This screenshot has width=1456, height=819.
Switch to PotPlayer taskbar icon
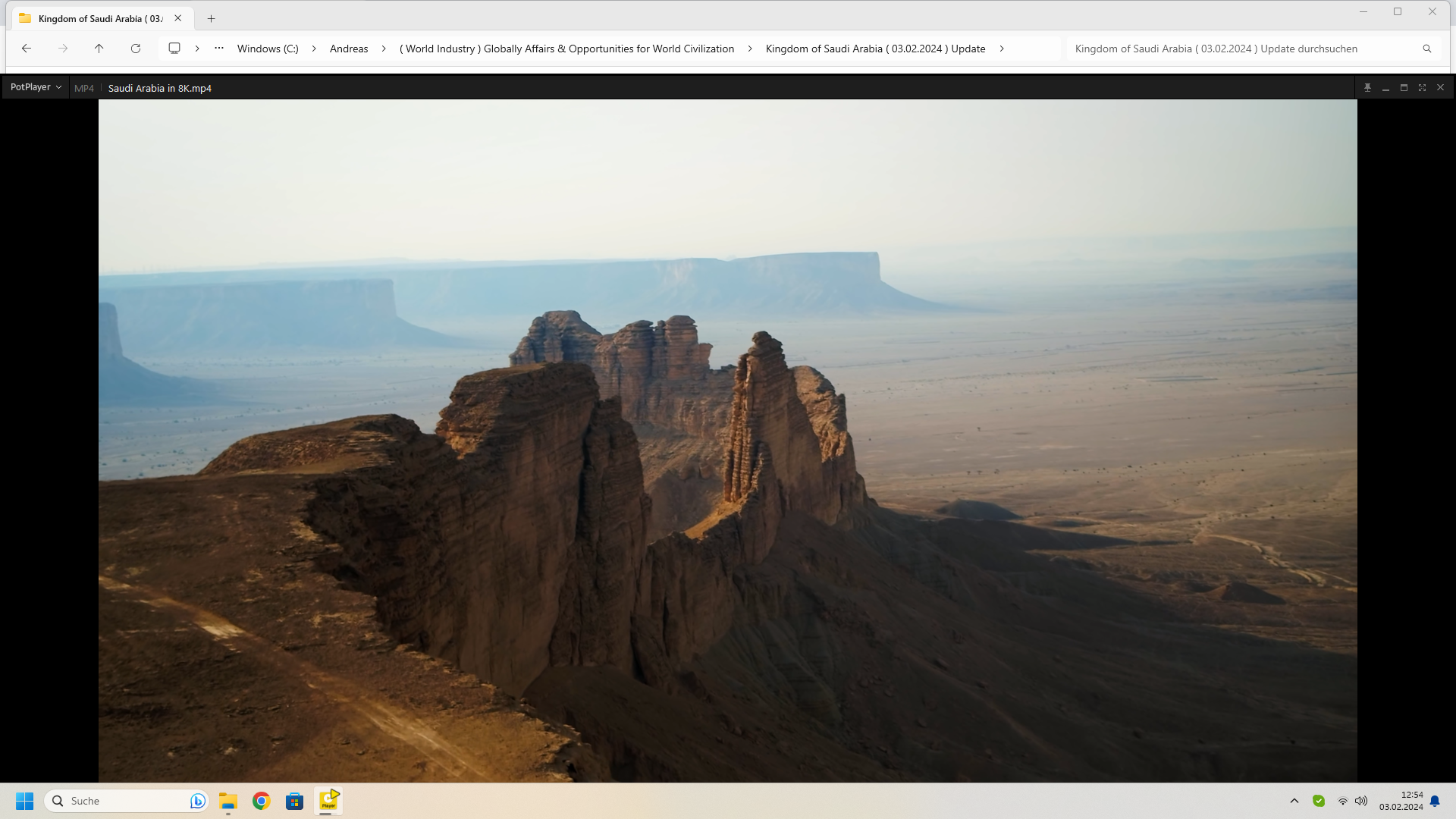tap(328, 801)
